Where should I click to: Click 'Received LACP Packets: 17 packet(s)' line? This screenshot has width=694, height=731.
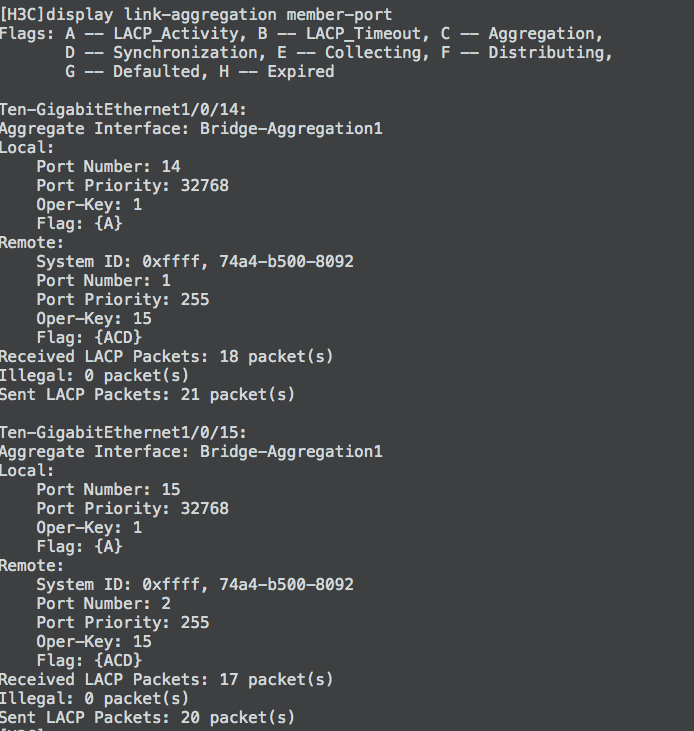(x=166, y=679)
